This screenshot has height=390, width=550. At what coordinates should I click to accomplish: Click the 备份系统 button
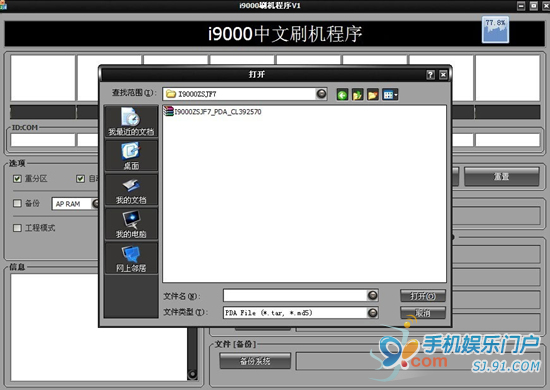click(255, 361)
